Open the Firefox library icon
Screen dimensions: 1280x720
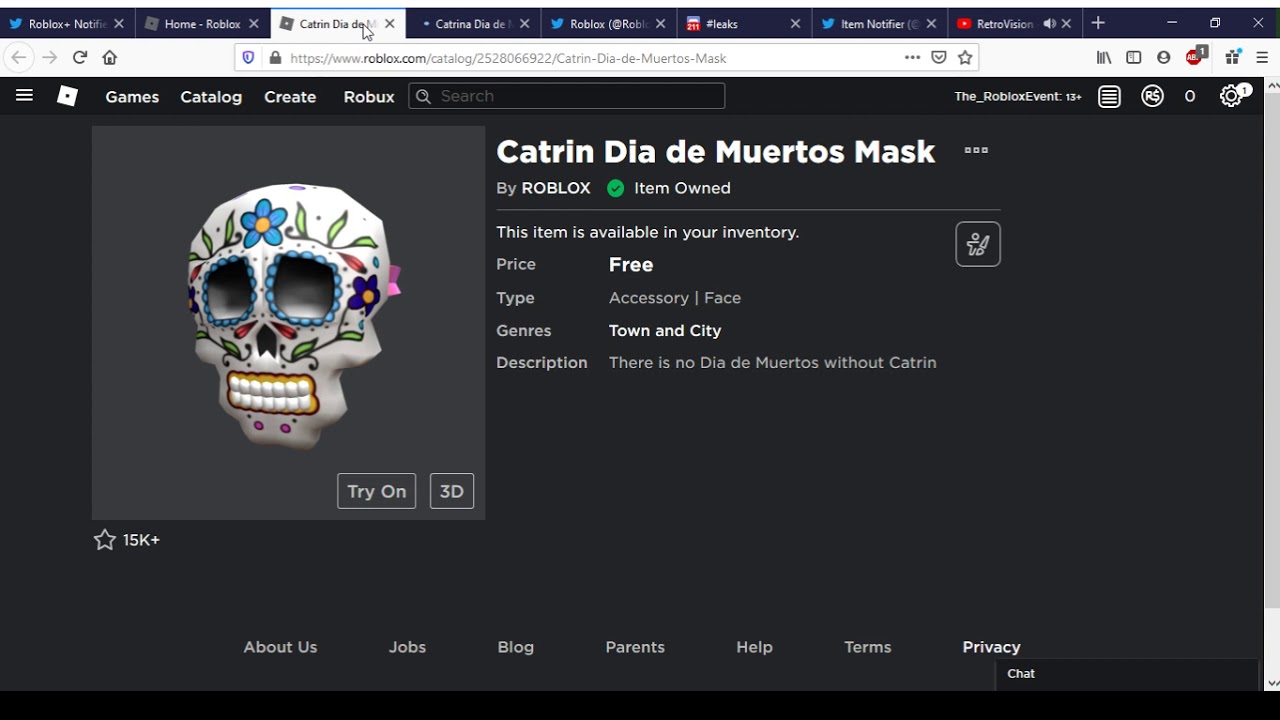[x=1104, y=58]
